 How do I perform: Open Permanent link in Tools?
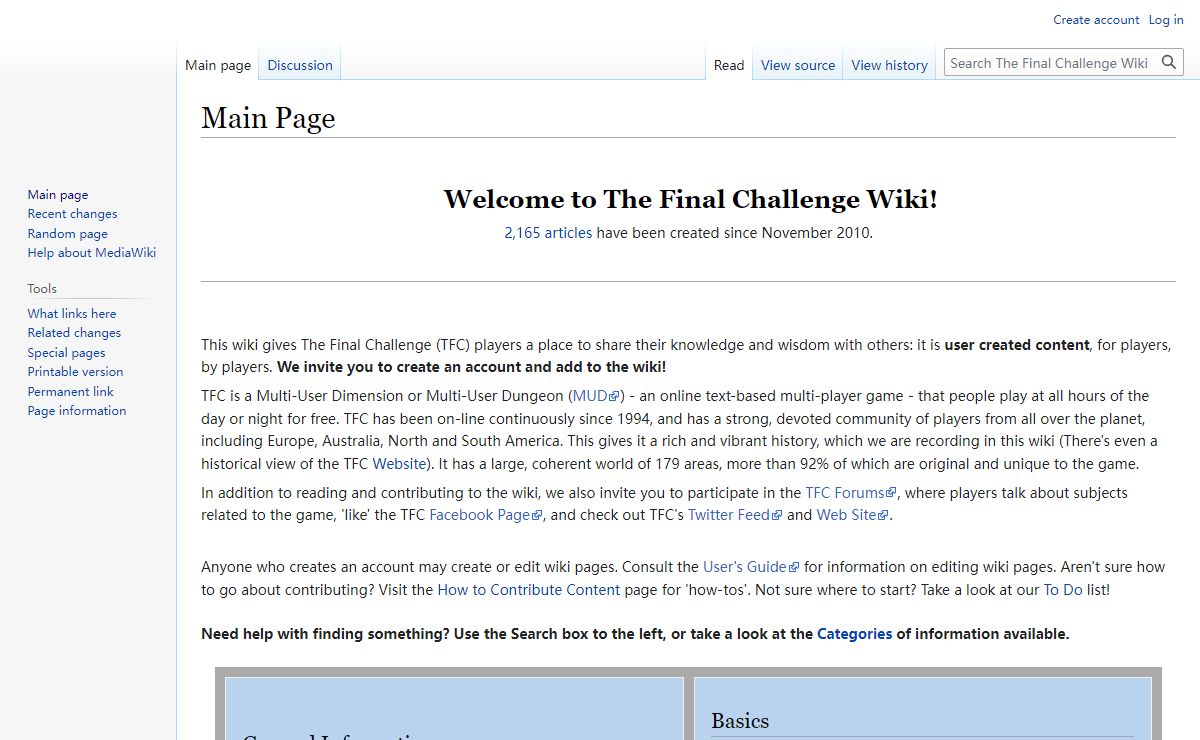pyautogui.click(x=71, y=392)
